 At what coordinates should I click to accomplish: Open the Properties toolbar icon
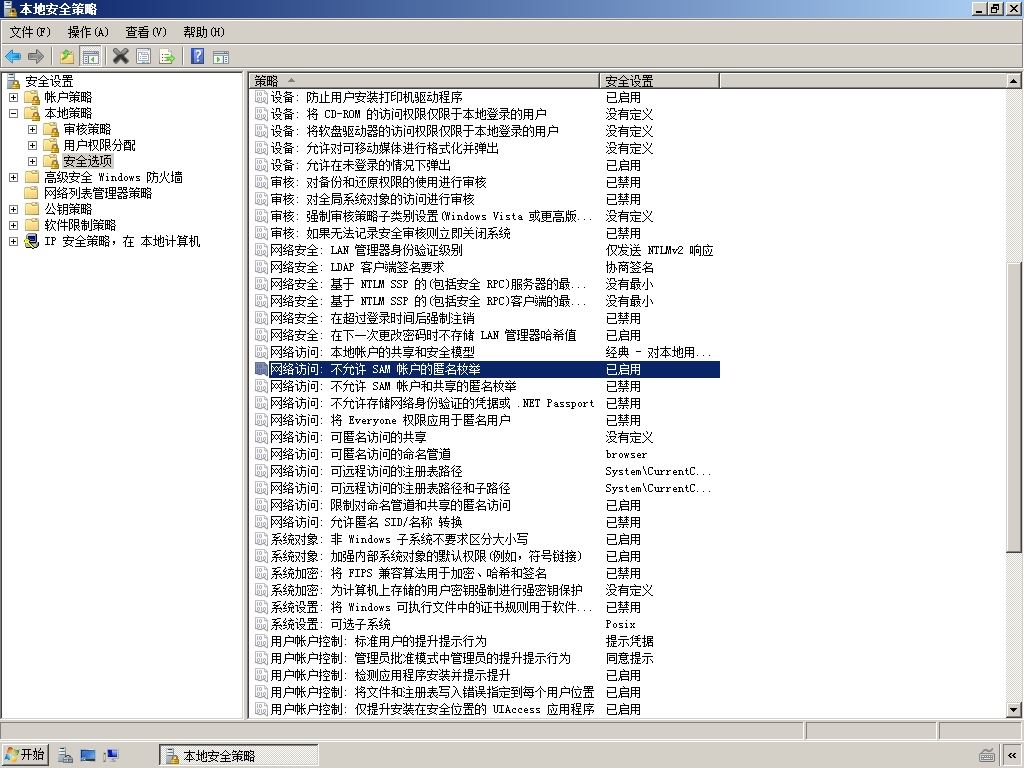coord(144,56)
